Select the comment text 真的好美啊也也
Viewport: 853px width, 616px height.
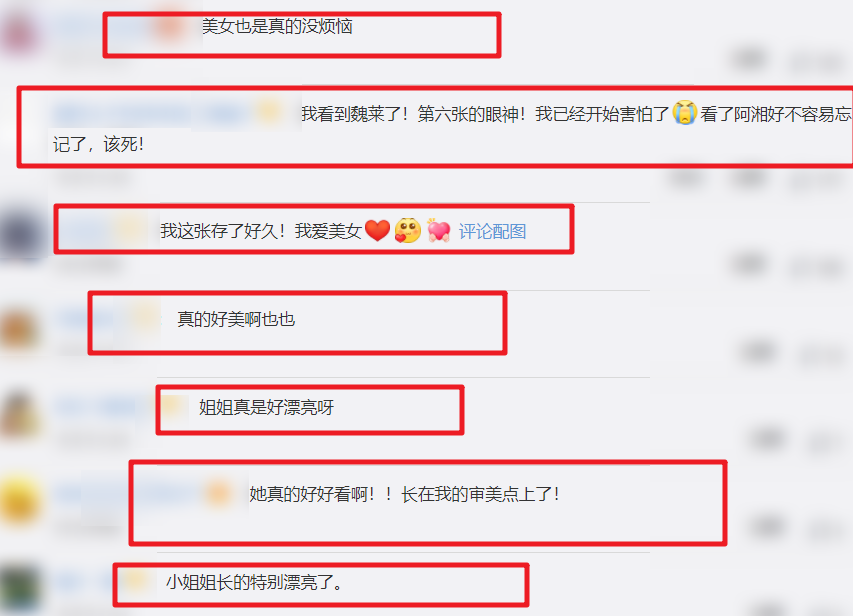[236, 319]
